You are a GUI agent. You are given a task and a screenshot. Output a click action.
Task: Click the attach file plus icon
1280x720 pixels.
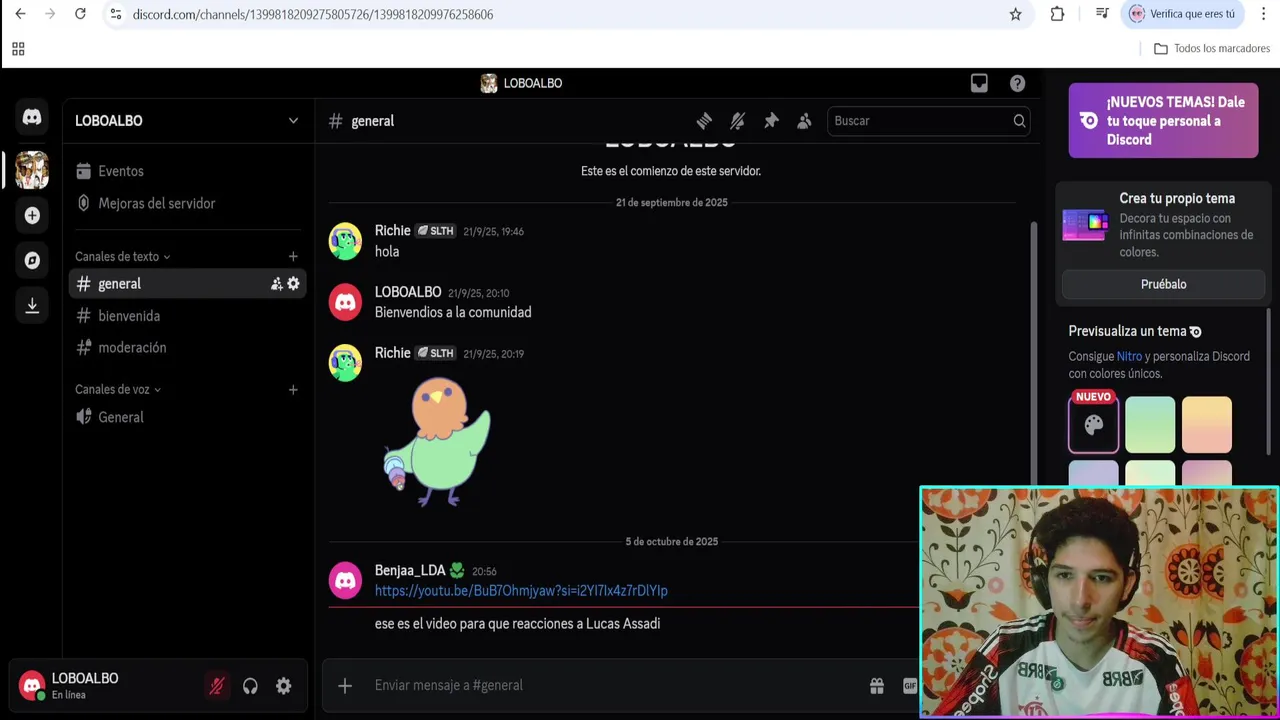coord(345,685)
